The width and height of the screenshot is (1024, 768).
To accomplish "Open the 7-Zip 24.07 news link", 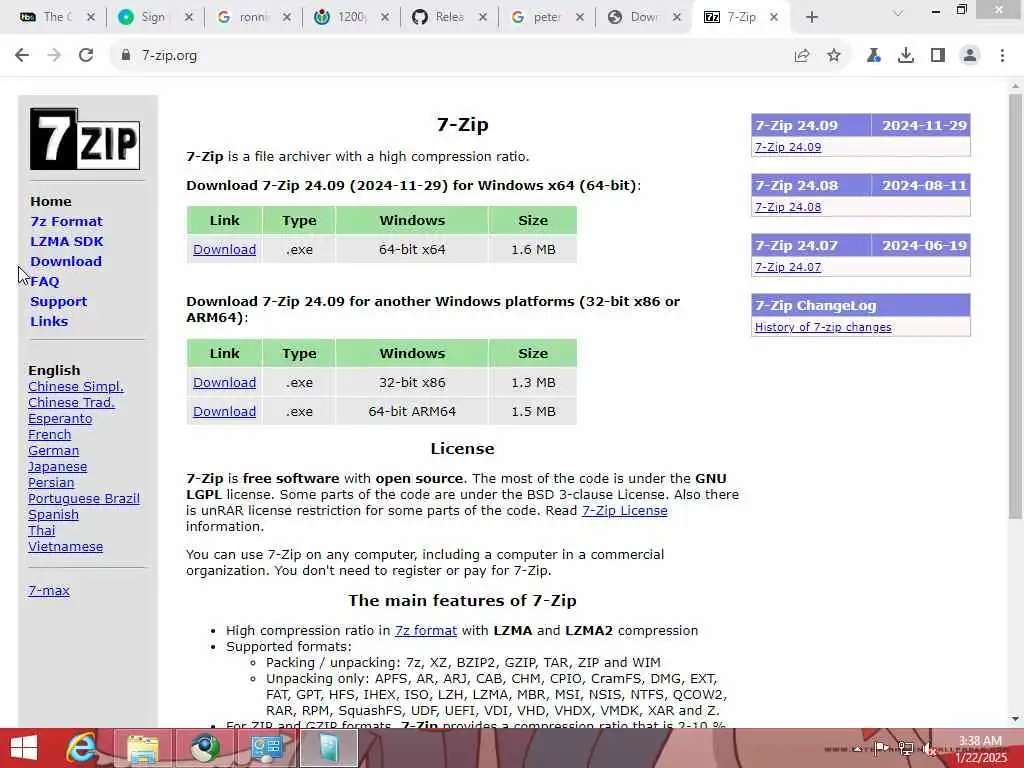I will click(x=788, y=267).
